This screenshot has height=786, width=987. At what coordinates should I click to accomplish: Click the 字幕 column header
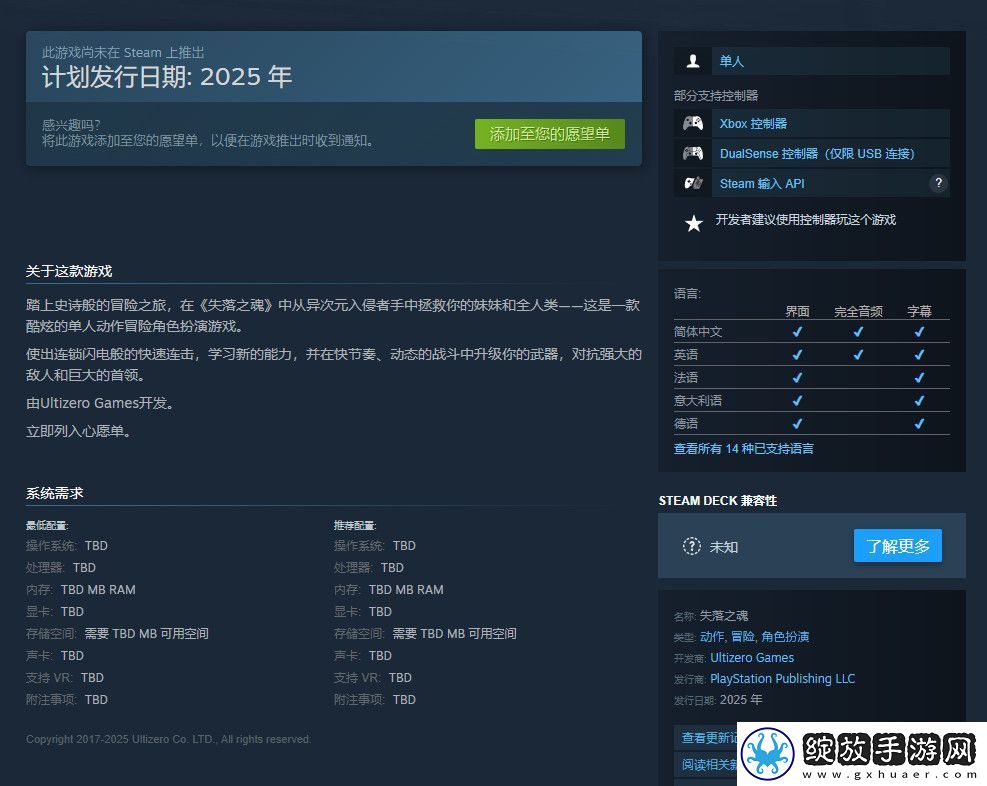pos(919,311)
